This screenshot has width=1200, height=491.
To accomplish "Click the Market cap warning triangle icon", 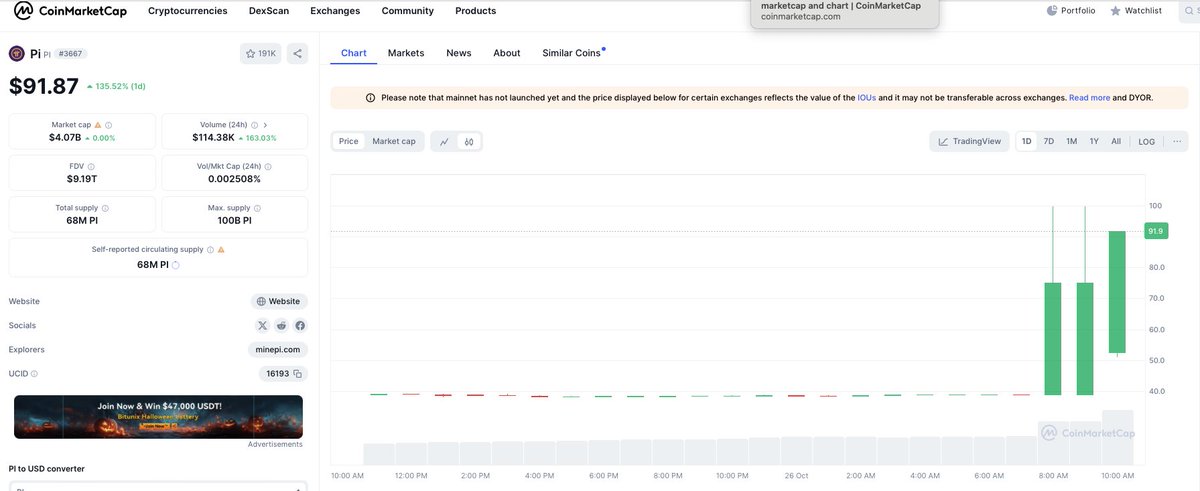I will coord(98,125).
